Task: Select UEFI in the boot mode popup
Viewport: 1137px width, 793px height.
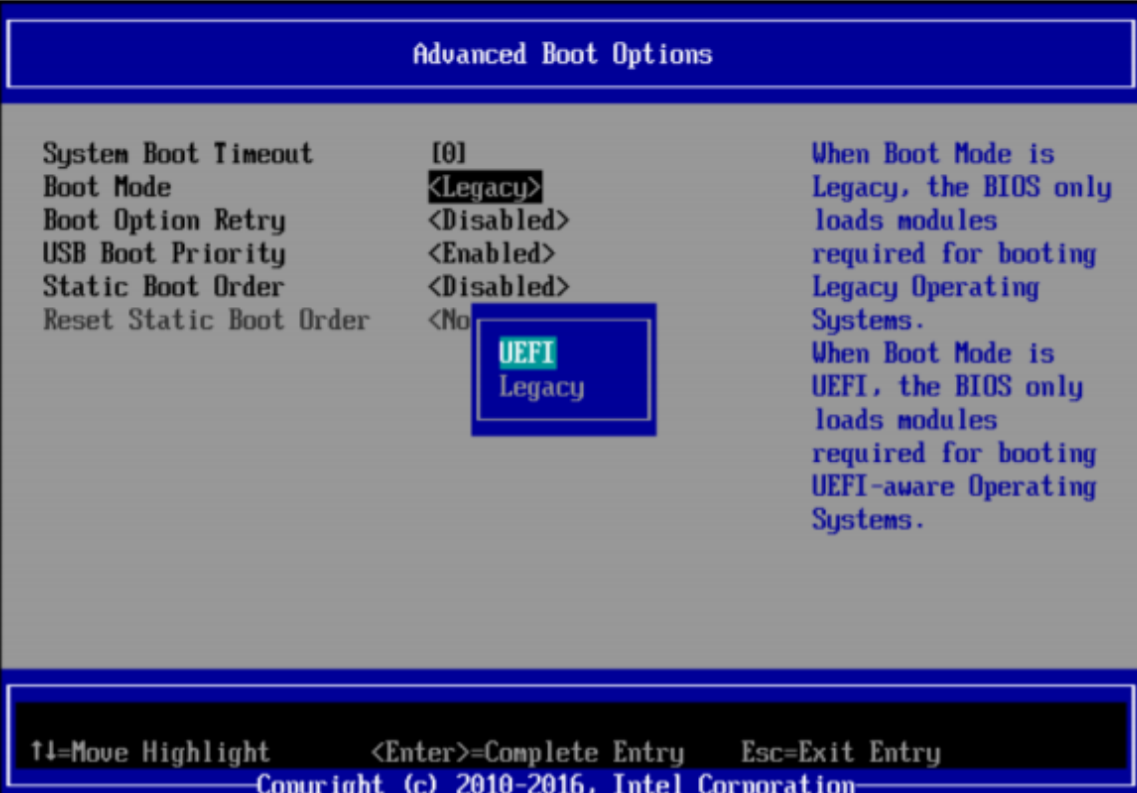Action: (x=527, y=352)
